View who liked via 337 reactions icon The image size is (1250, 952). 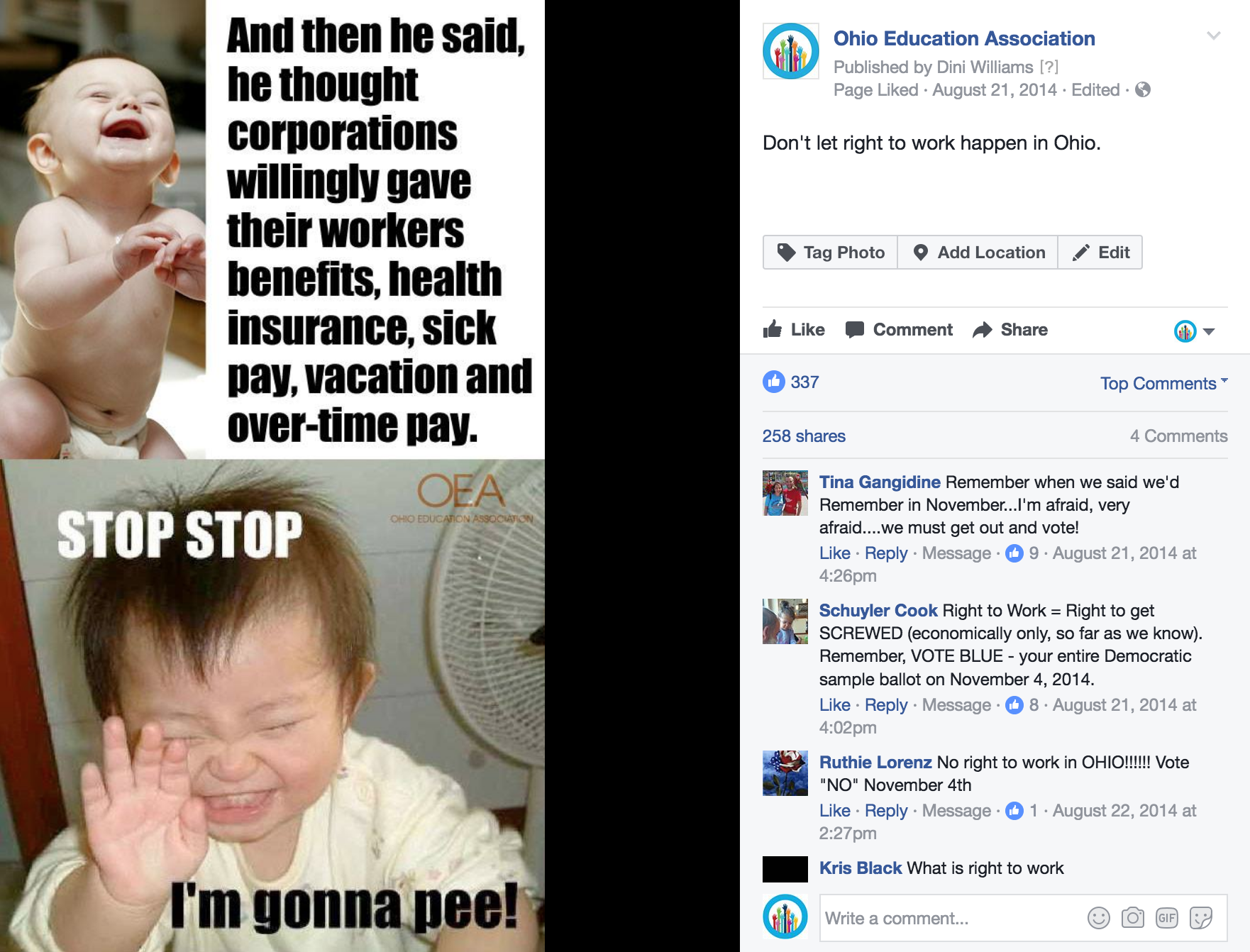773,382
